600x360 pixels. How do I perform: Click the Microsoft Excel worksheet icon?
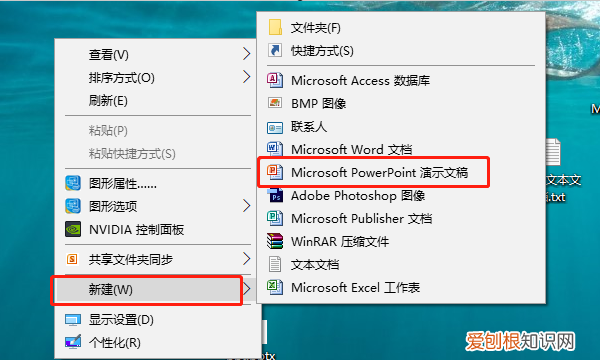275,287
